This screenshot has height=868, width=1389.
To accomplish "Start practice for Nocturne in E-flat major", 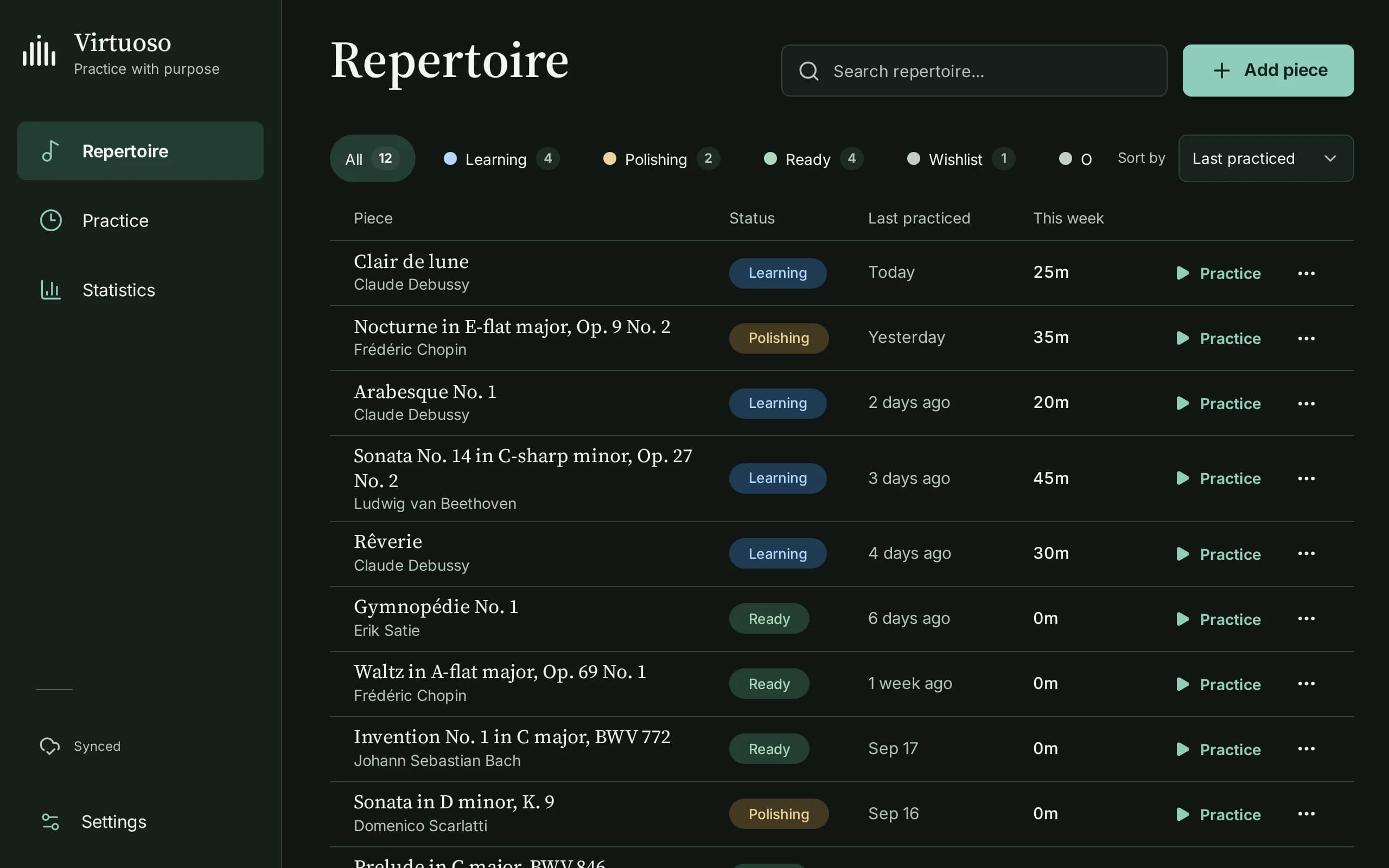I will pyautogui.click(x=1218, y=338).
